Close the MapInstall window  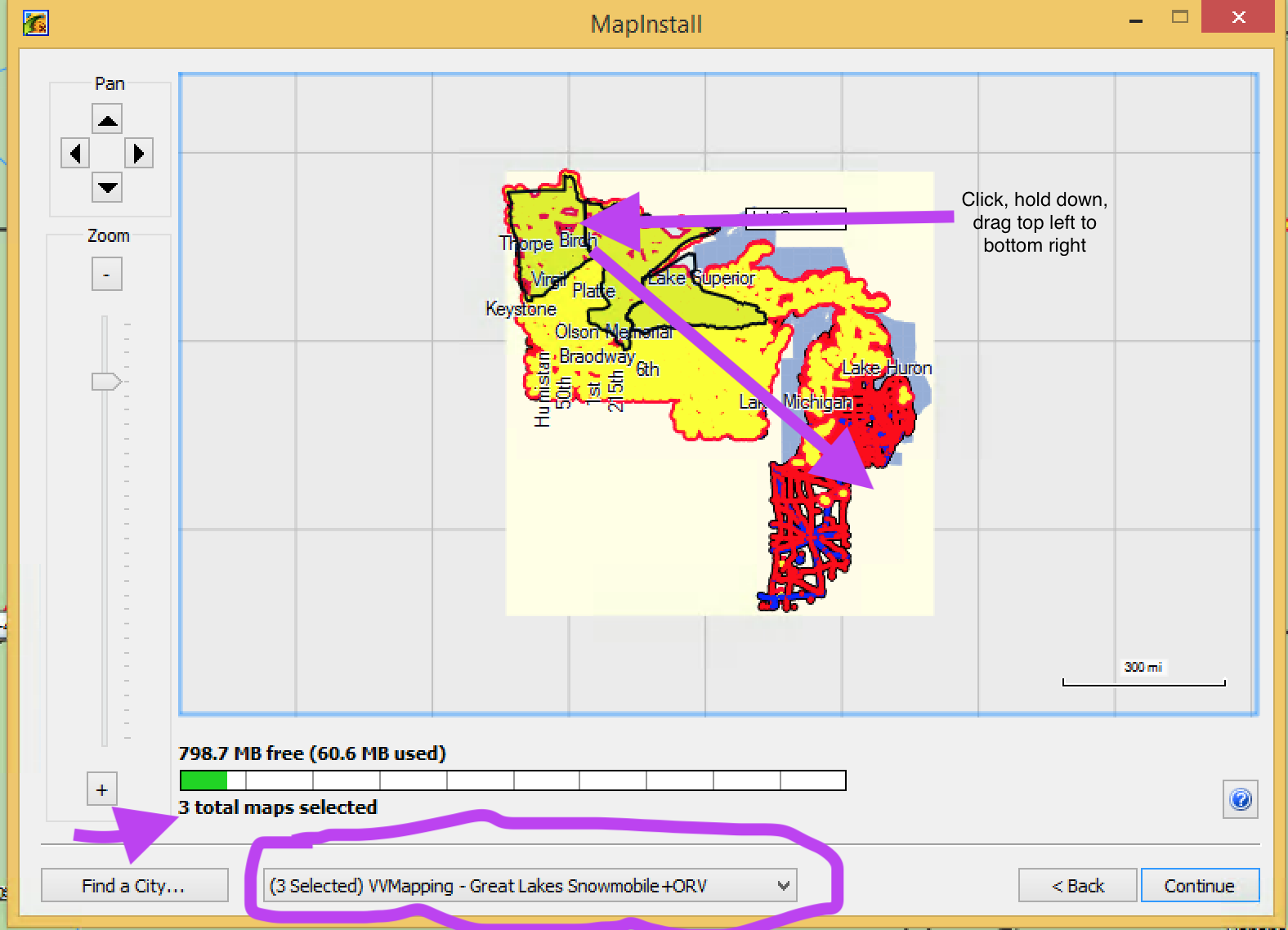point(1238,17)
